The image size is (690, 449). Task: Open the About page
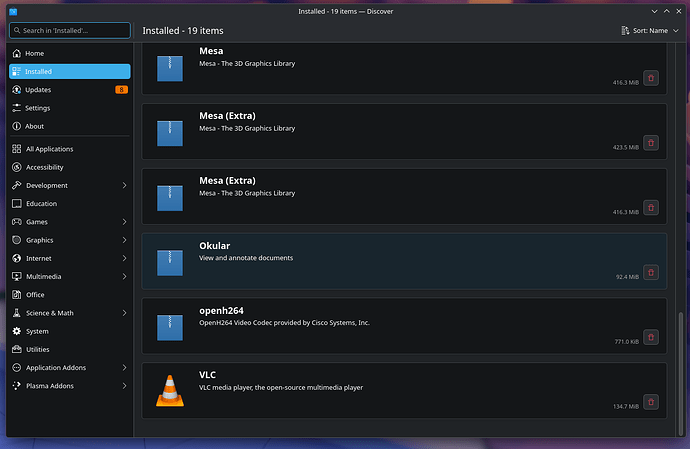click(x=35, y=126)
